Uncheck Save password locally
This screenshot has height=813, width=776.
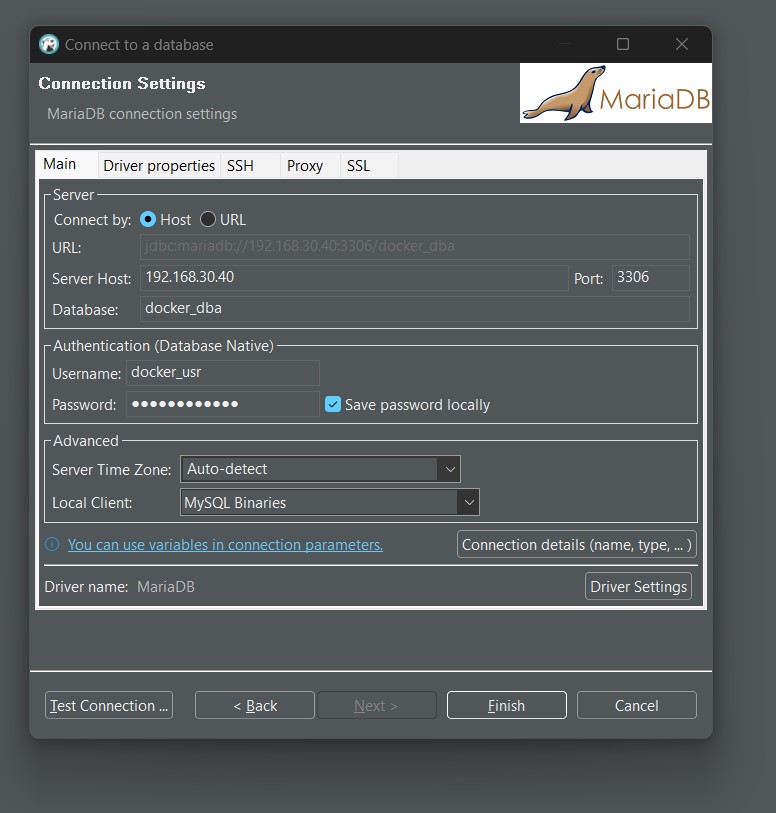334,405
